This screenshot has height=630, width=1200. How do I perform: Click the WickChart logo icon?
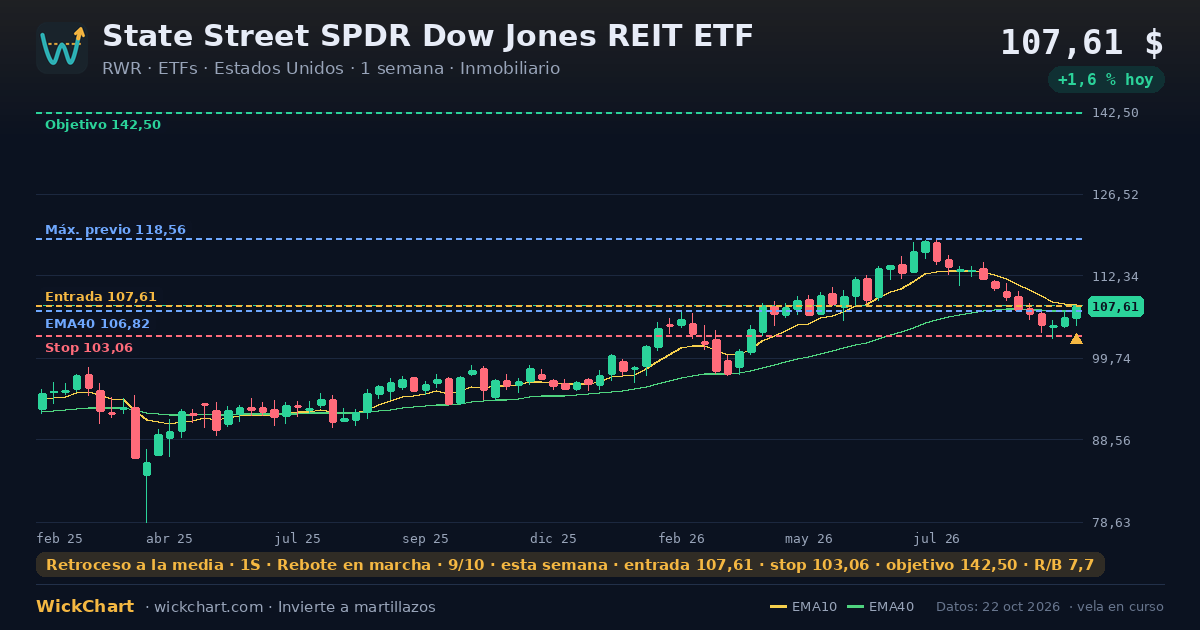coord(62,48)
